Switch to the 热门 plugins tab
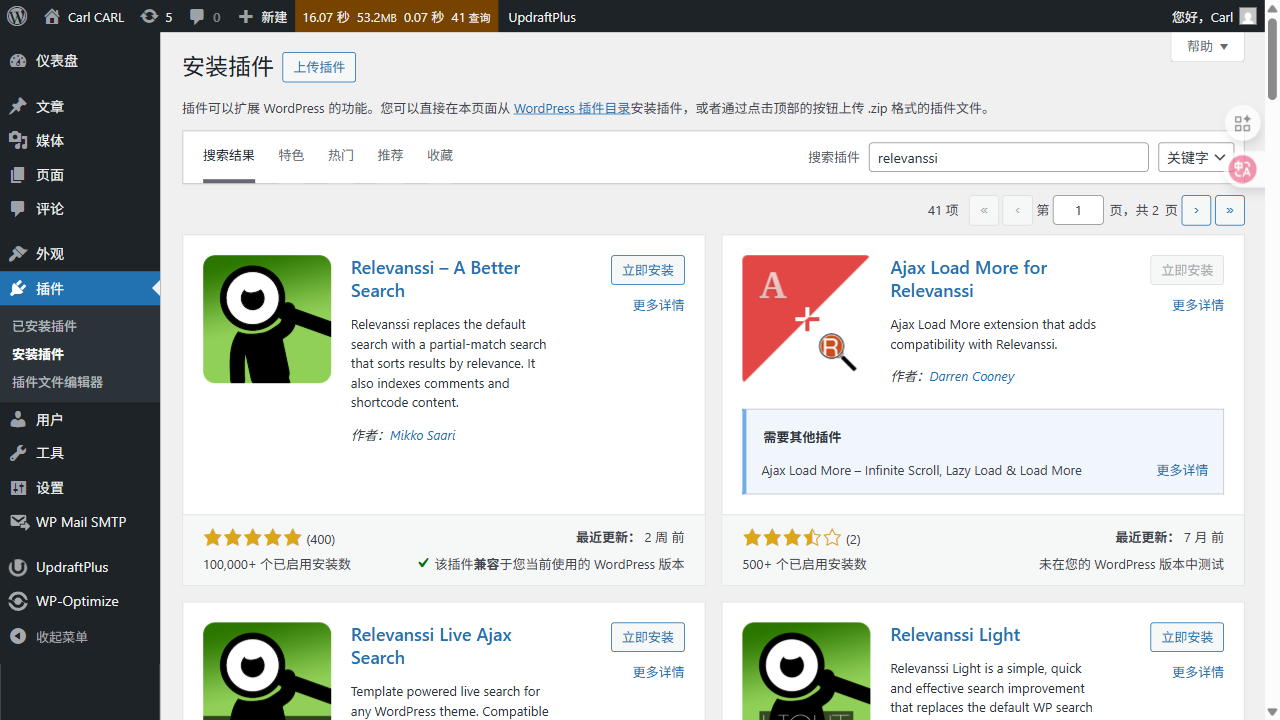 click(x=340, y=155)
